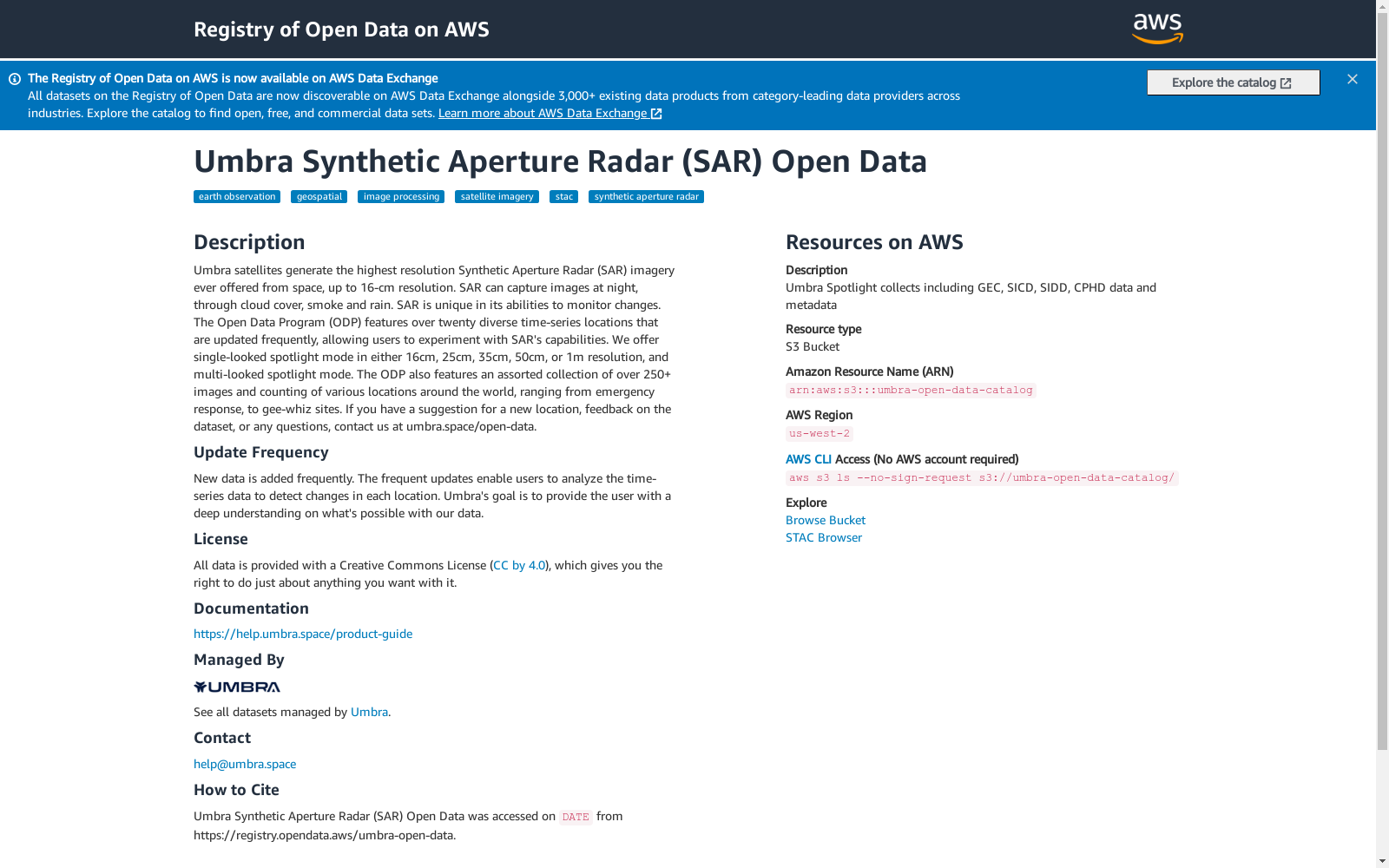1389x868 pixels.
Task: Click the aws s3 ls command text
Action: (982, 478)
